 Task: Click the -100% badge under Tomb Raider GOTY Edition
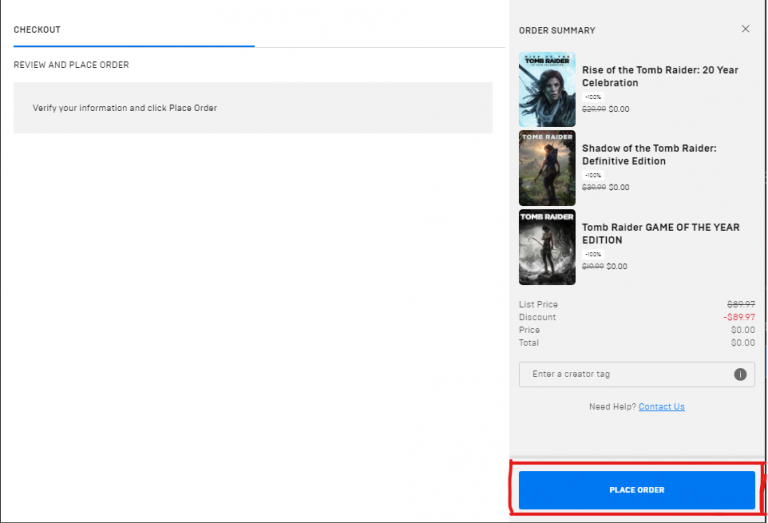tap(593, 254)
